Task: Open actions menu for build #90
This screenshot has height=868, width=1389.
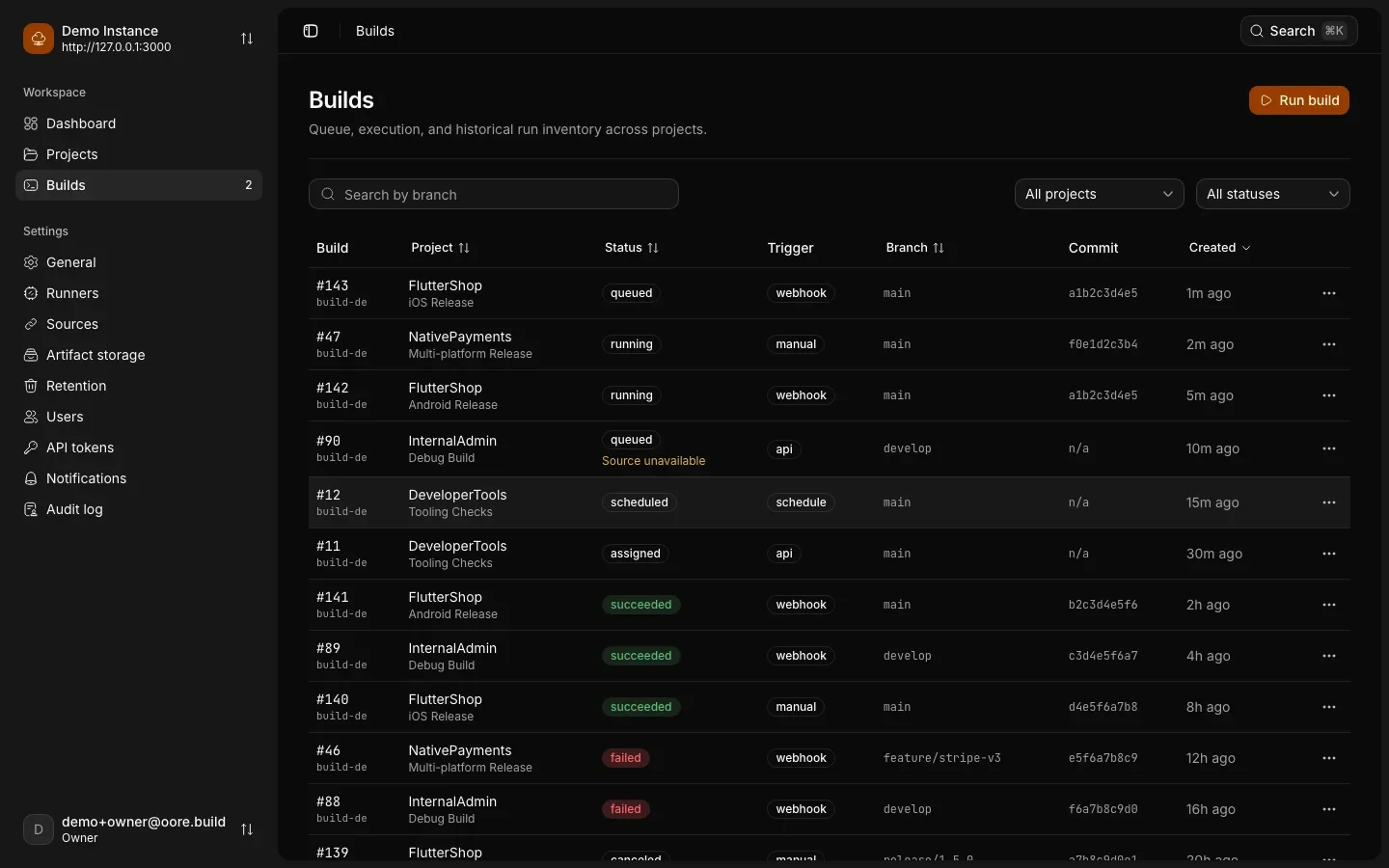Action: [x=1329, y=448]
